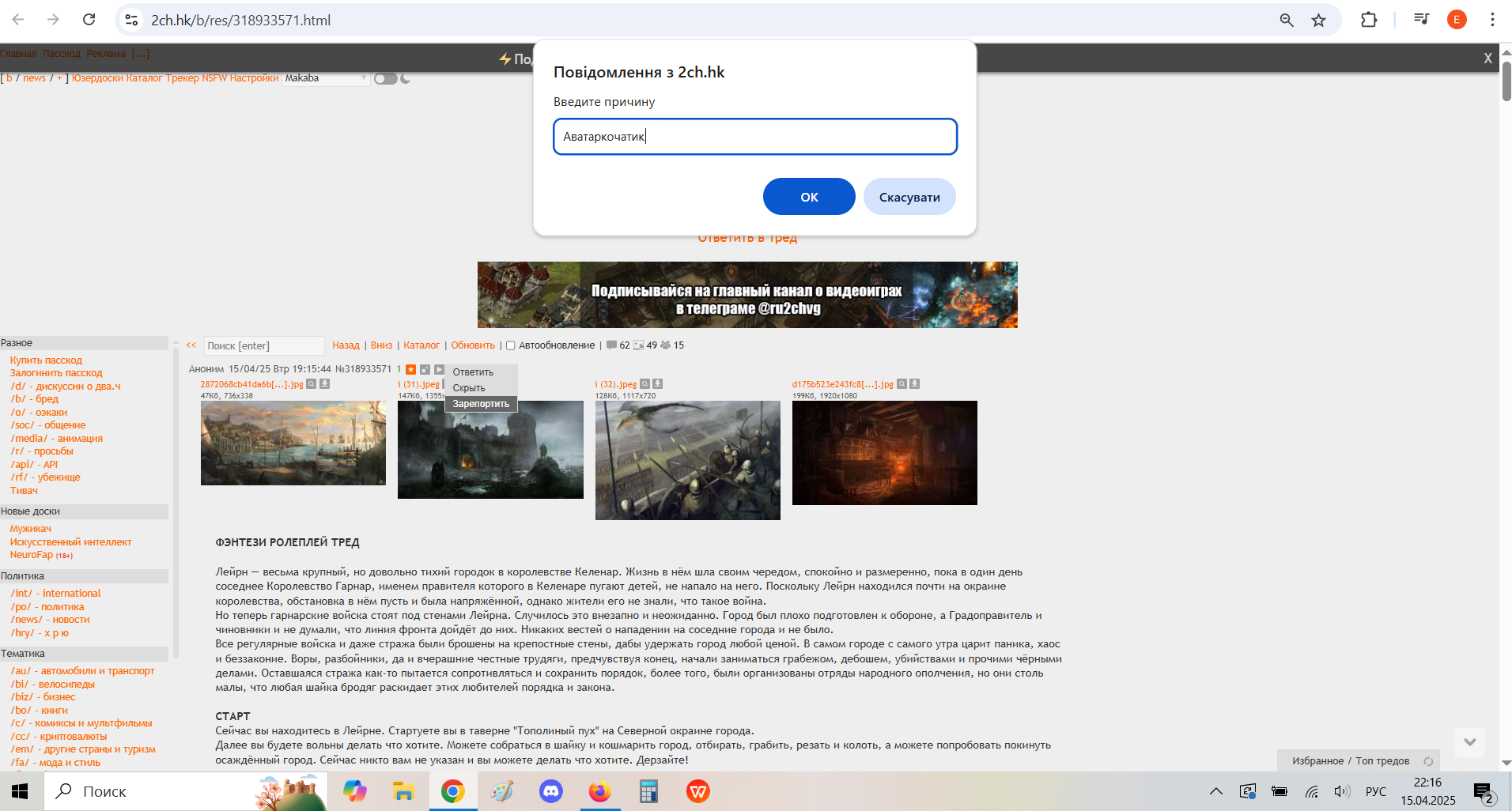This screenshot has height=811, width=1512.
Task: Bookmark this page with the star icon
Action: click(x=1318, y=20)
